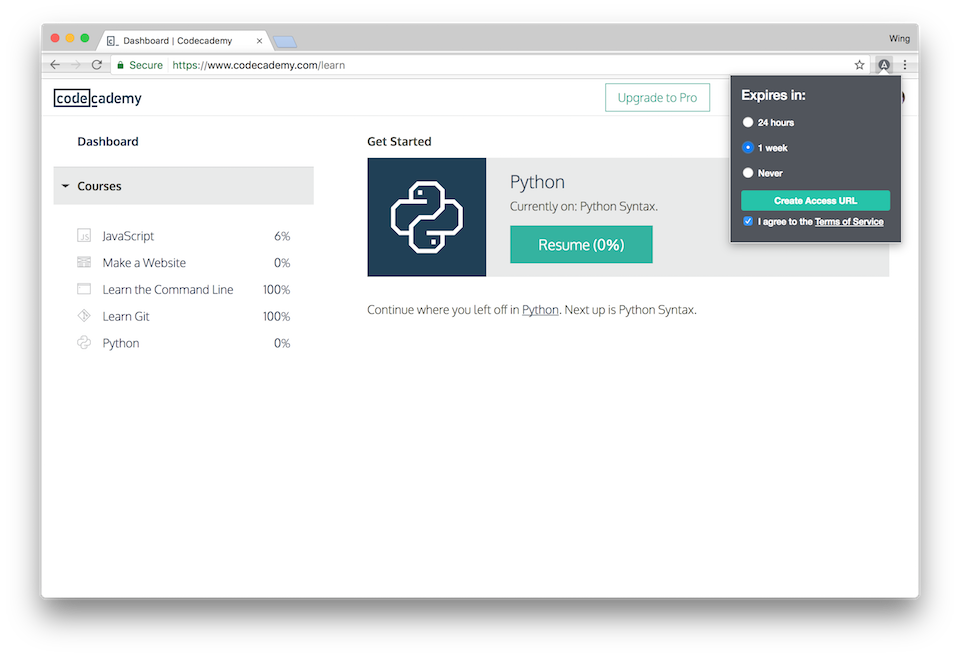Click the browser back arrow
Viewport: 960px width, 657px height.
(55, 65)
